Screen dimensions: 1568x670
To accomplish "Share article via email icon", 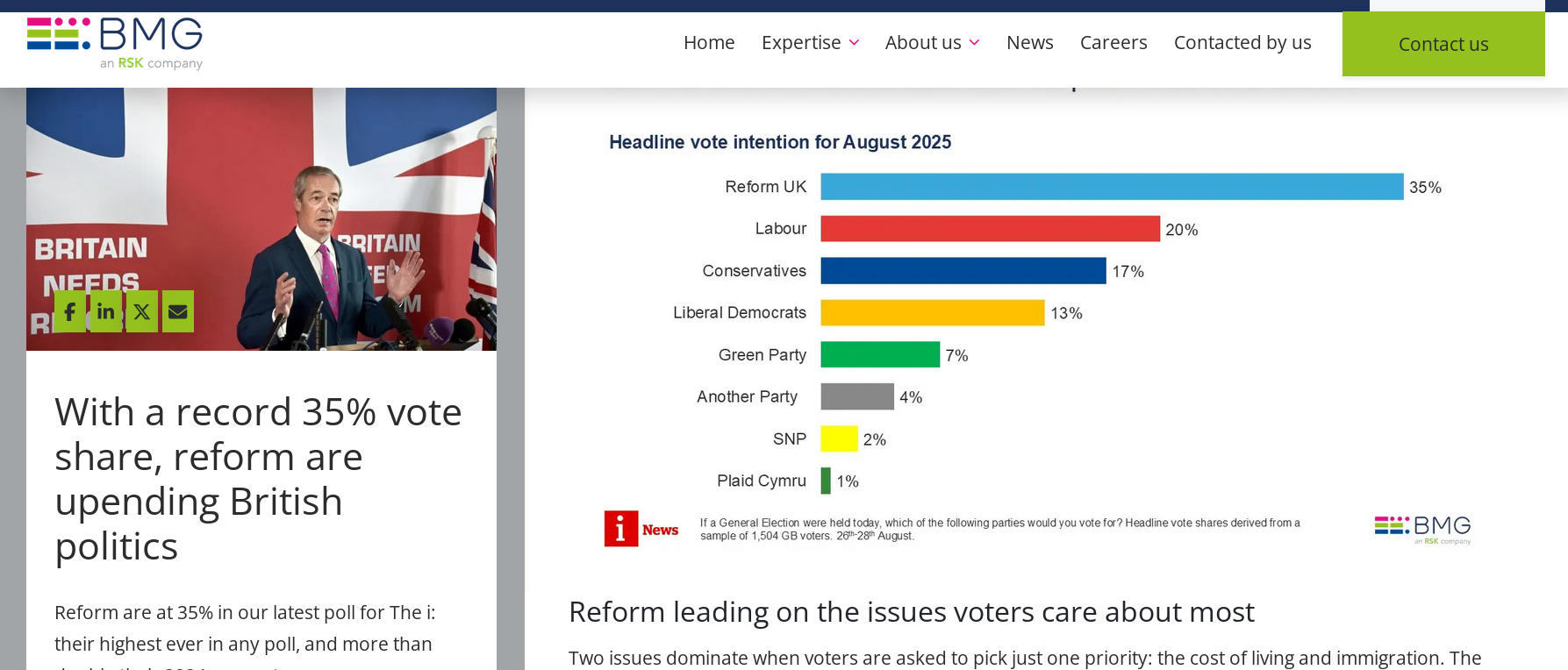I will pos(178,311).
